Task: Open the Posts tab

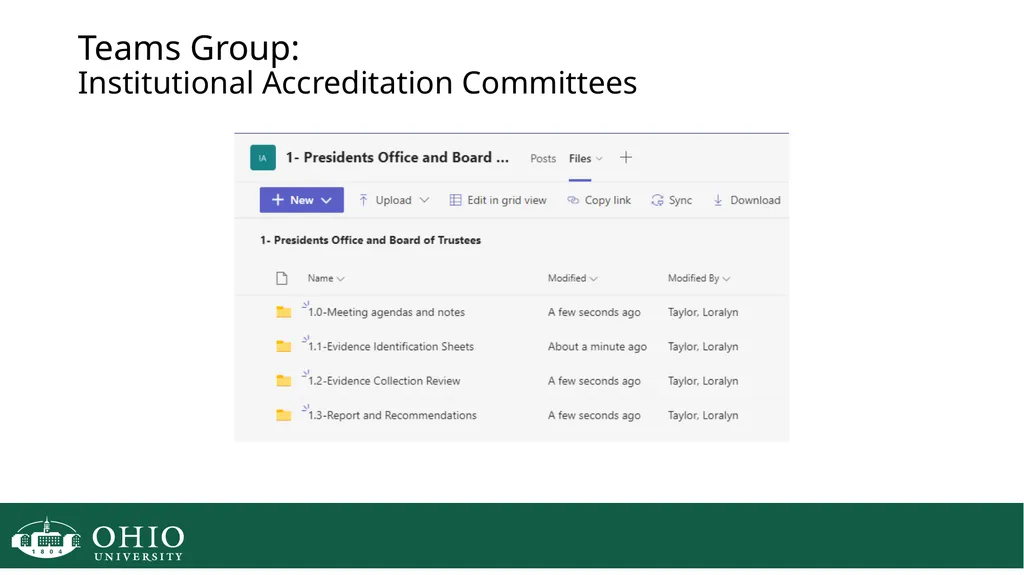Action: pyautogui.click(x=543, y=158)
